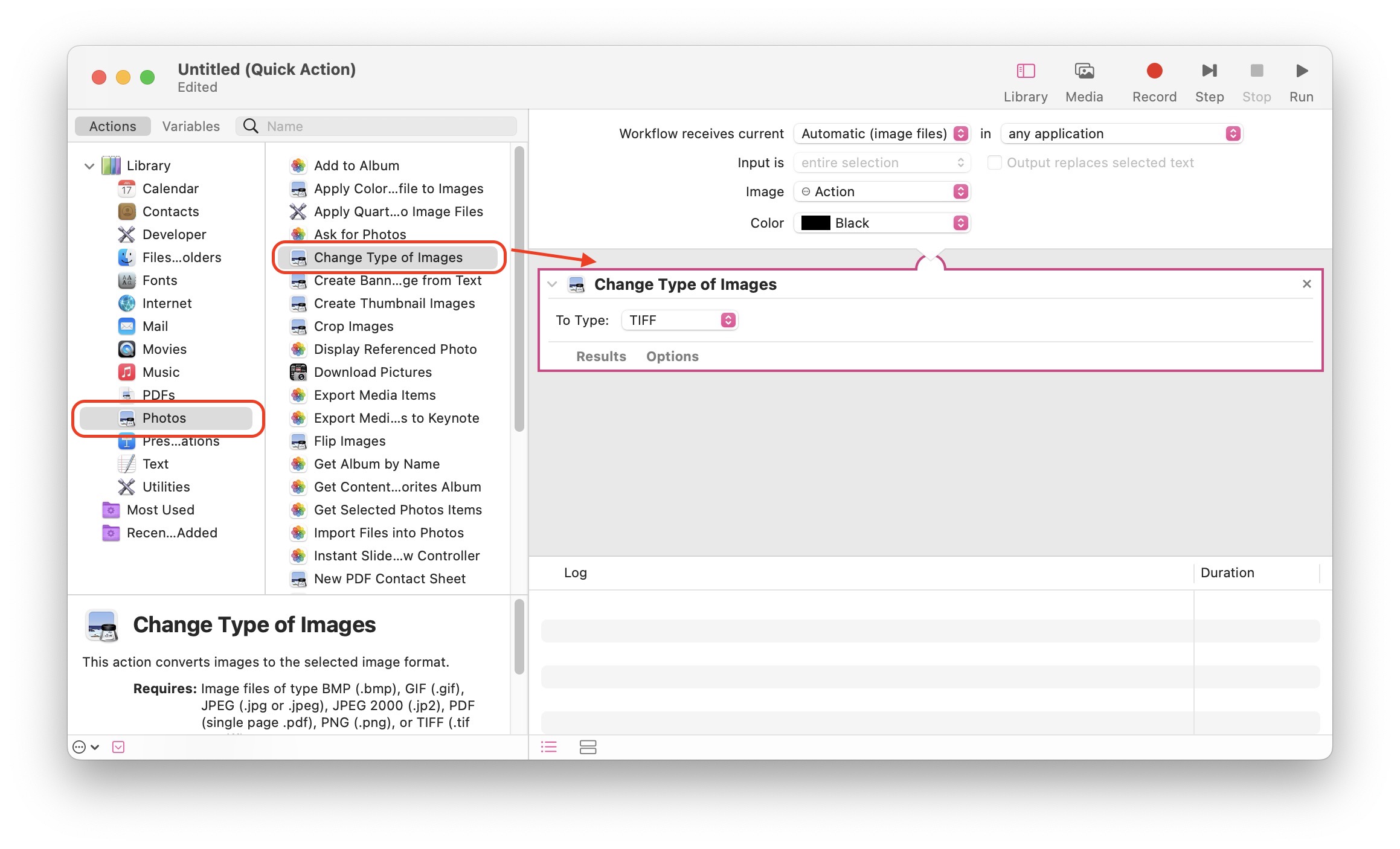Click the Black color swatch popup
Image resolution: width=1400 pixels, height=849 pixels.
coord(882,223)
